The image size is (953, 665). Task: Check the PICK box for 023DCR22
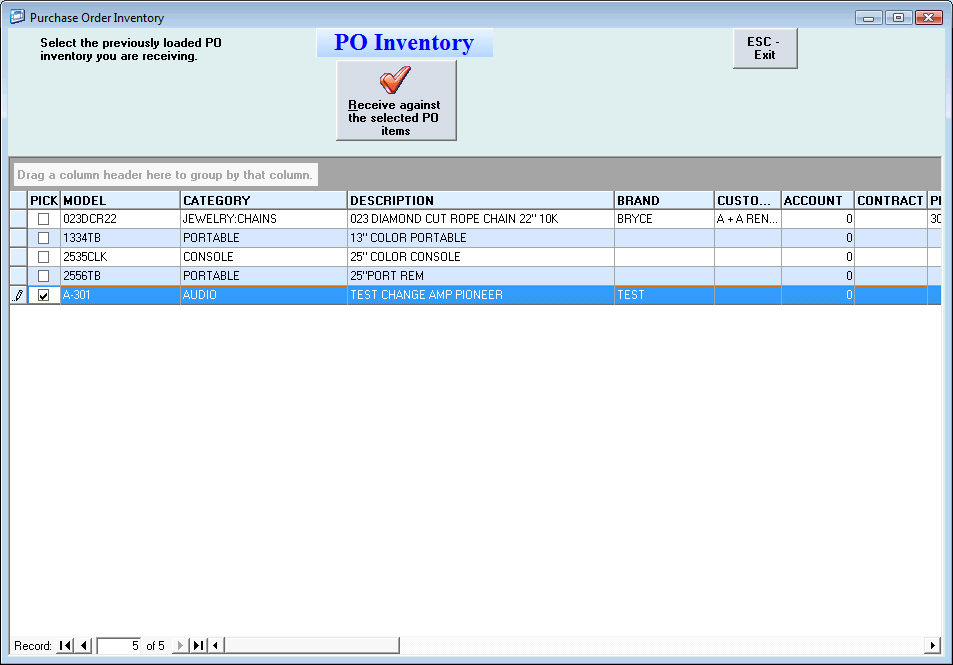click(x=43, y=219)
